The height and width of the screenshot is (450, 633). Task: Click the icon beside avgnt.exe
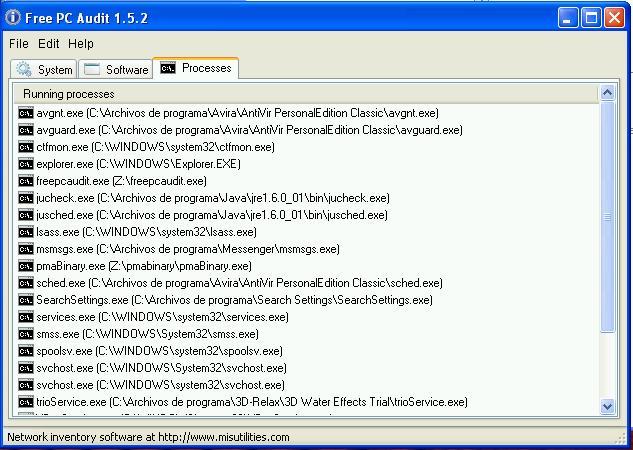point(26,113)
